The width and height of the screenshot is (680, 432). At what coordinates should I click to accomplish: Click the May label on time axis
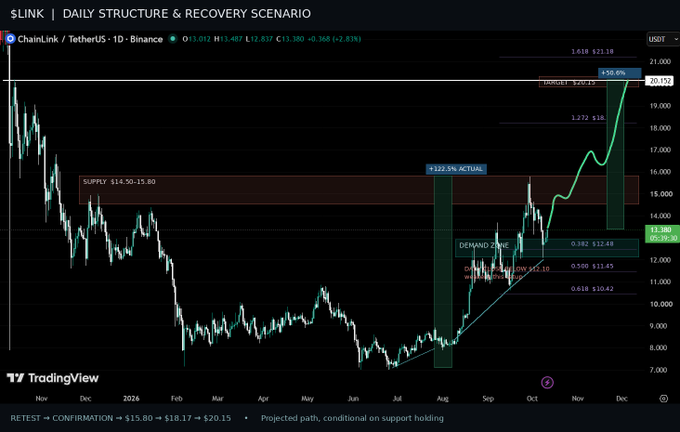[307, 398]
